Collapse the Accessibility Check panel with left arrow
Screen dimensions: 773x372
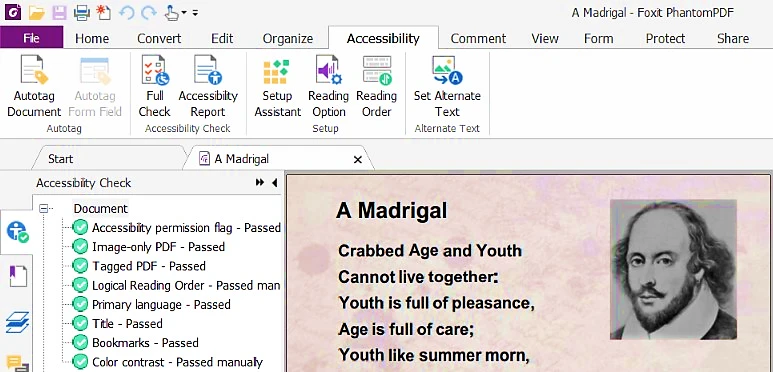click(x=275, y=183)
